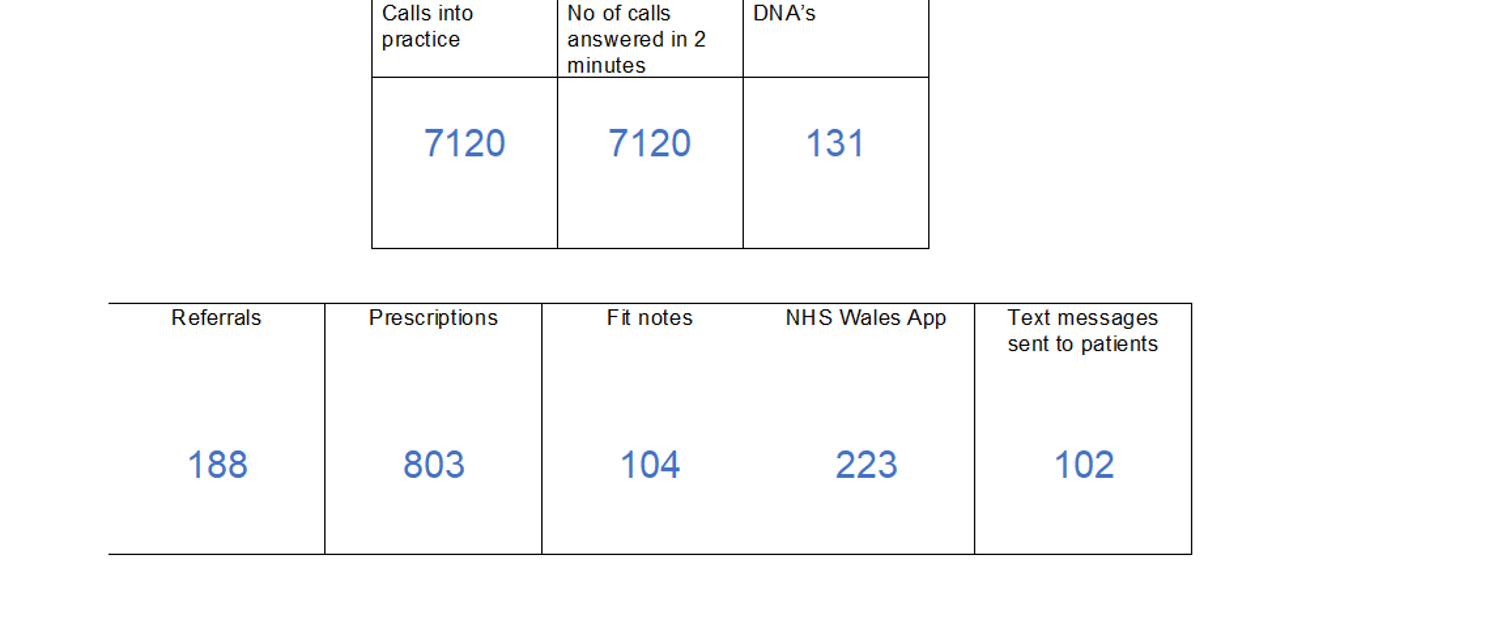Click the DNA's value 131
The width and height of the screenshot is (1506, 629).
pos(834,144)
